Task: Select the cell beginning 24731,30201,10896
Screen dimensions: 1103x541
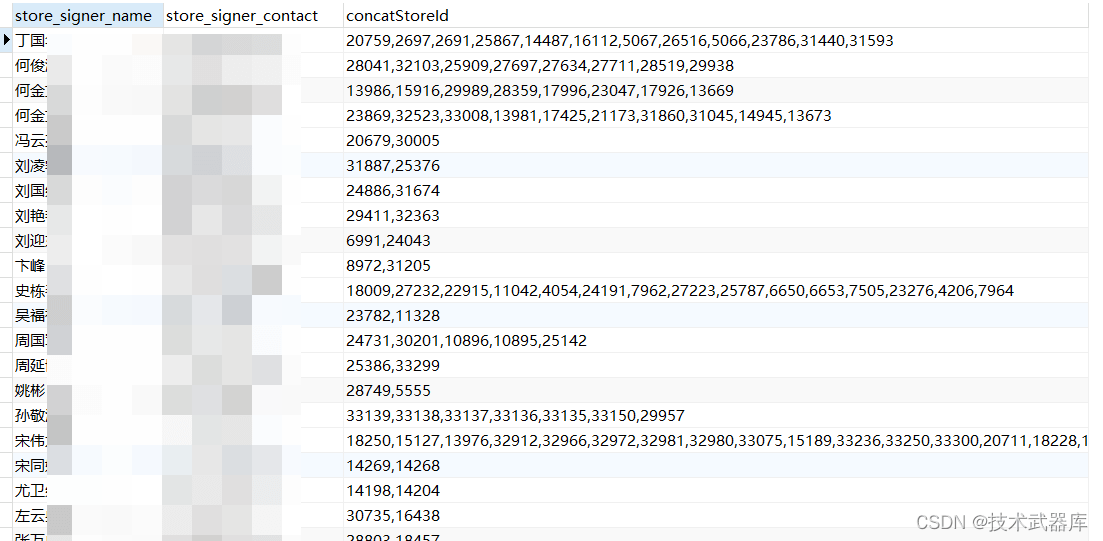Action: [x=716, y=340]
